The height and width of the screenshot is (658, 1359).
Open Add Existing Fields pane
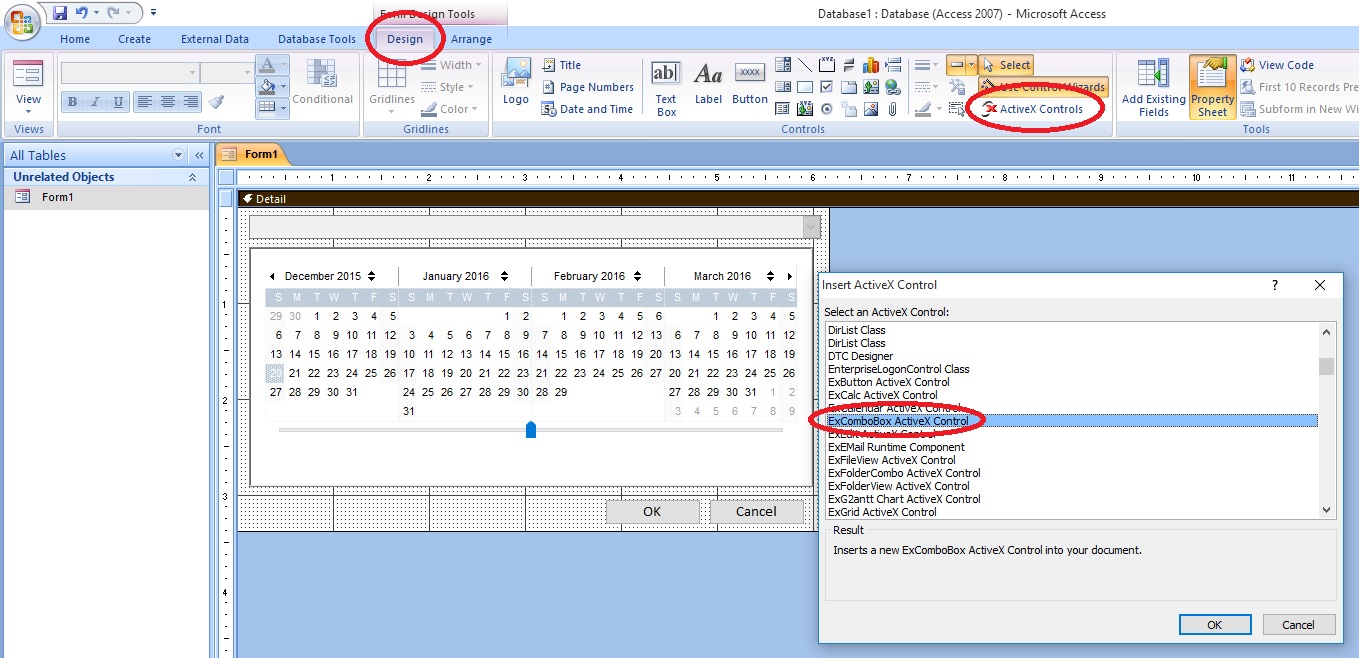pos(1153,86)
